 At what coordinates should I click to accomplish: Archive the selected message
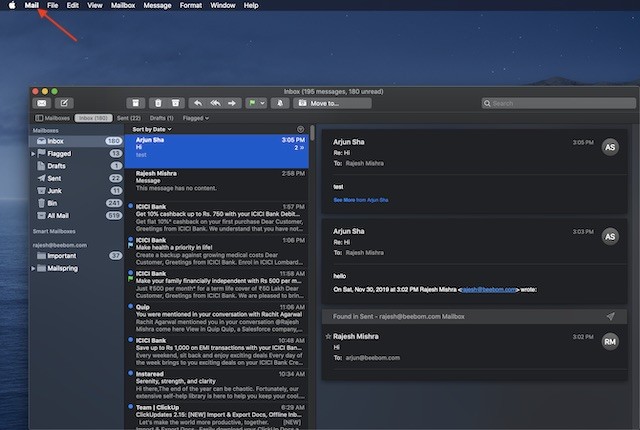[x=136, y=103]
